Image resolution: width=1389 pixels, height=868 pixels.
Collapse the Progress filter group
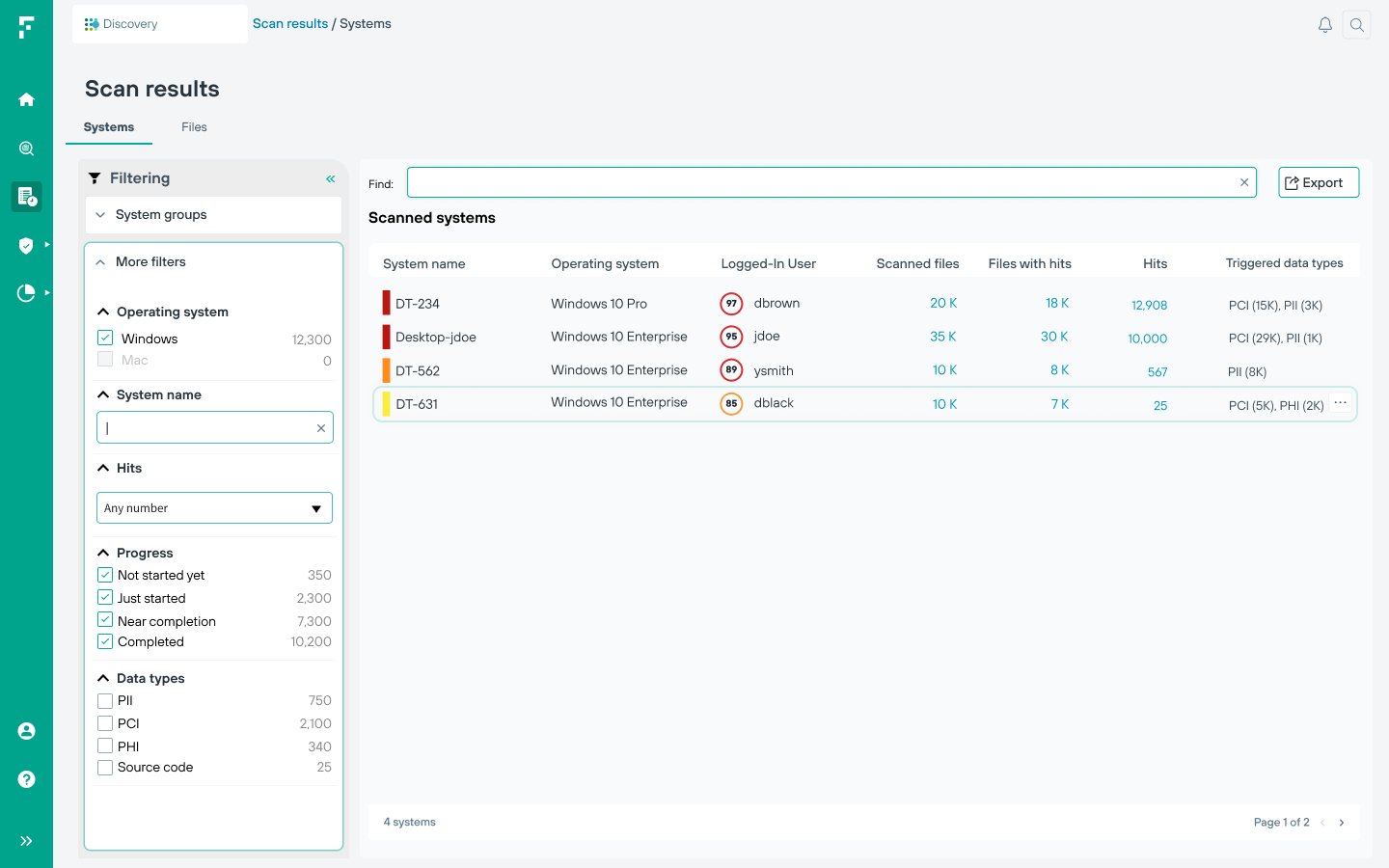point(103,553)
